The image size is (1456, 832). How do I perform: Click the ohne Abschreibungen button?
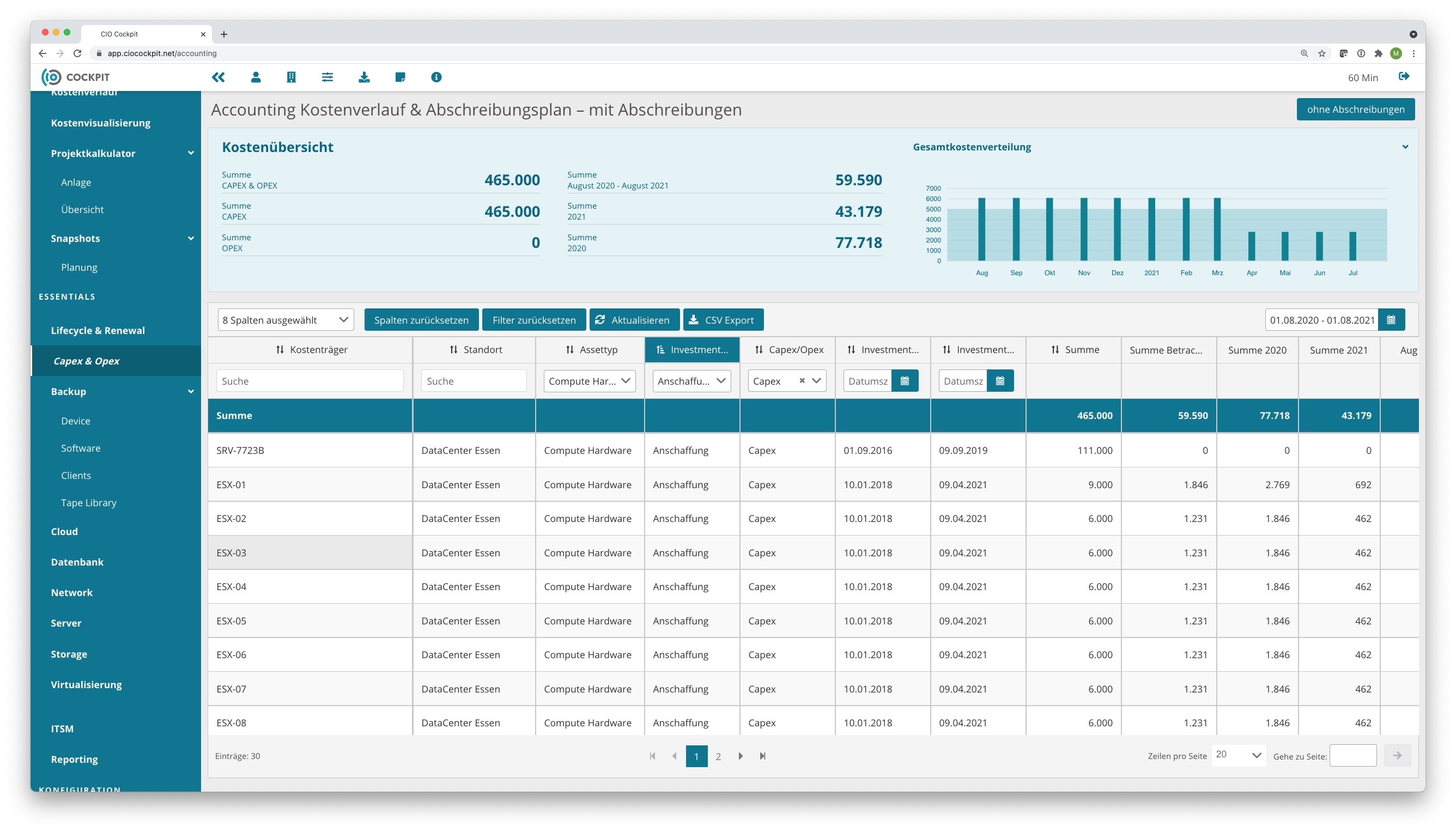[1355, 109]
